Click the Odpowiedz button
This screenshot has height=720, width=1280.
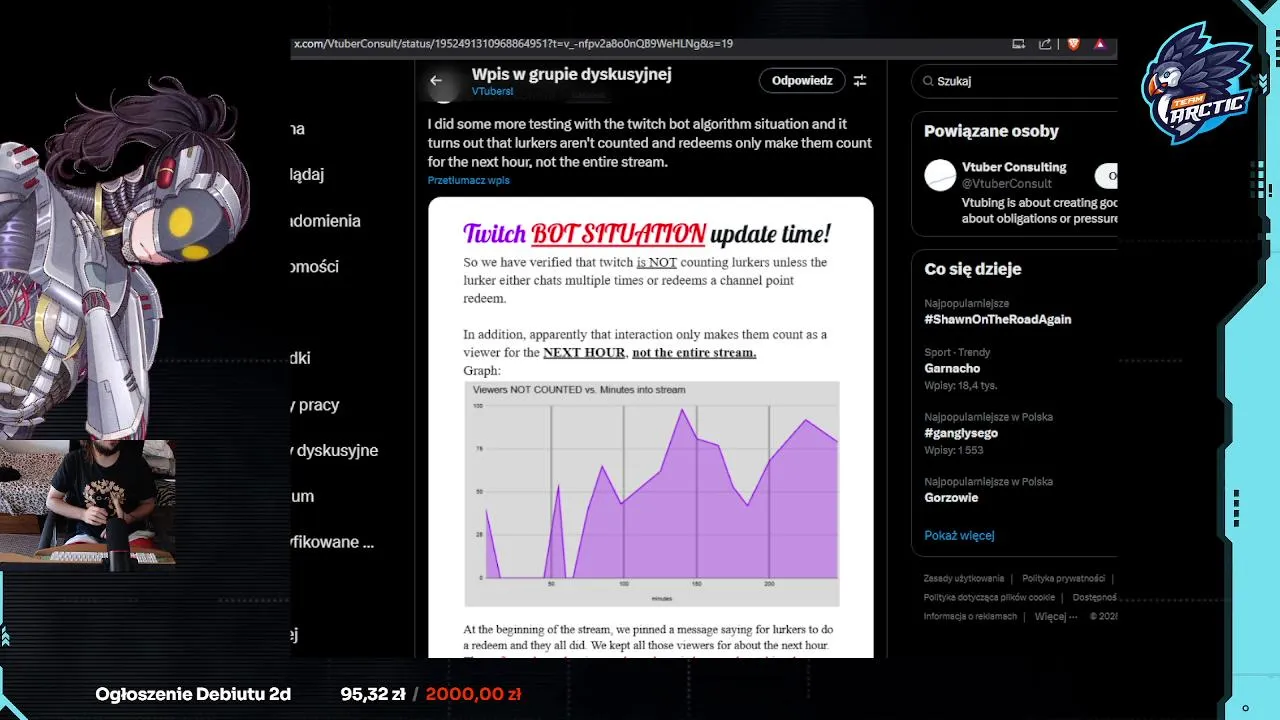click(x=802, y=80)
